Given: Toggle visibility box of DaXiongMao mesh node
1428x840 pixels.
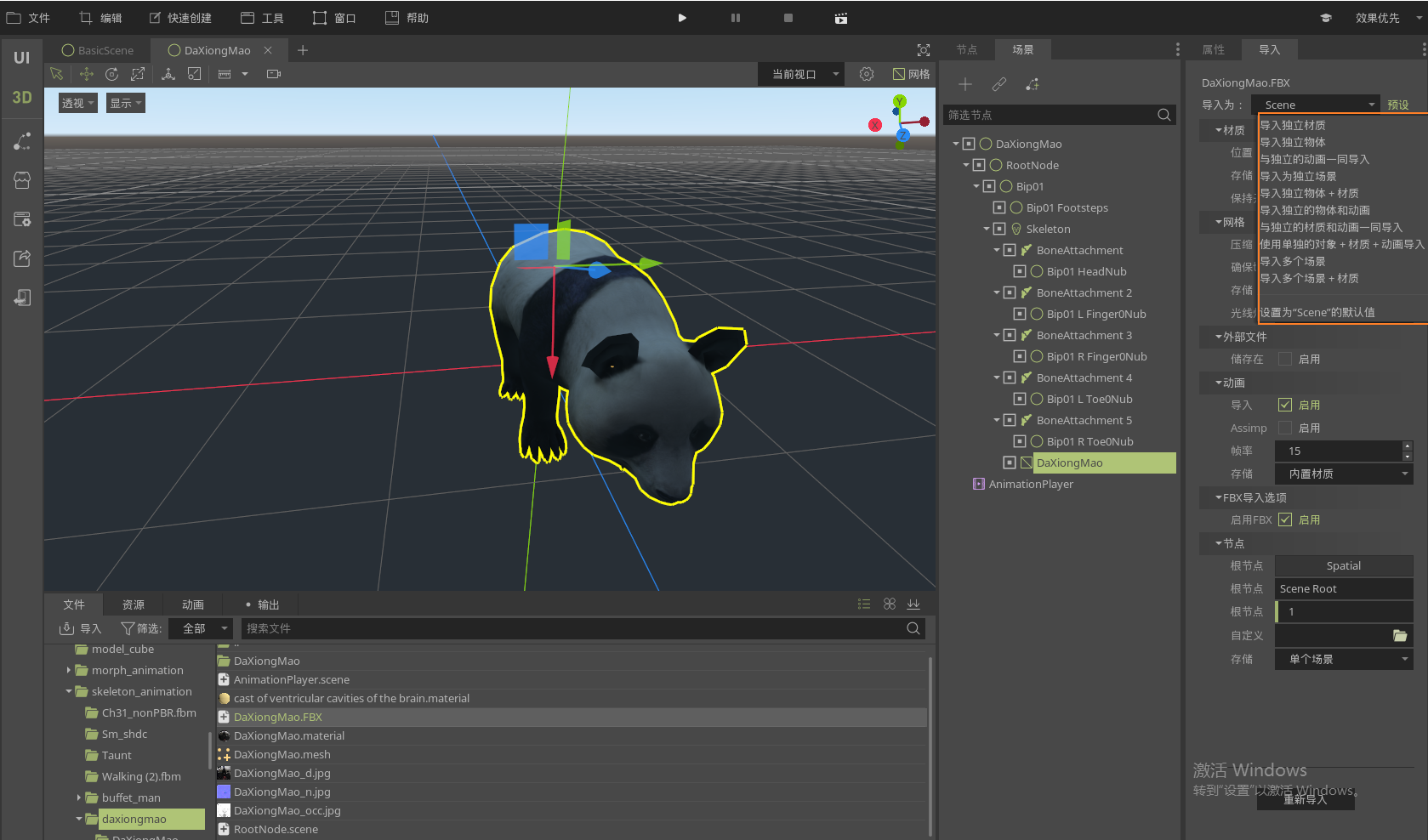Looking at the screenshot, I should 1010,463.
